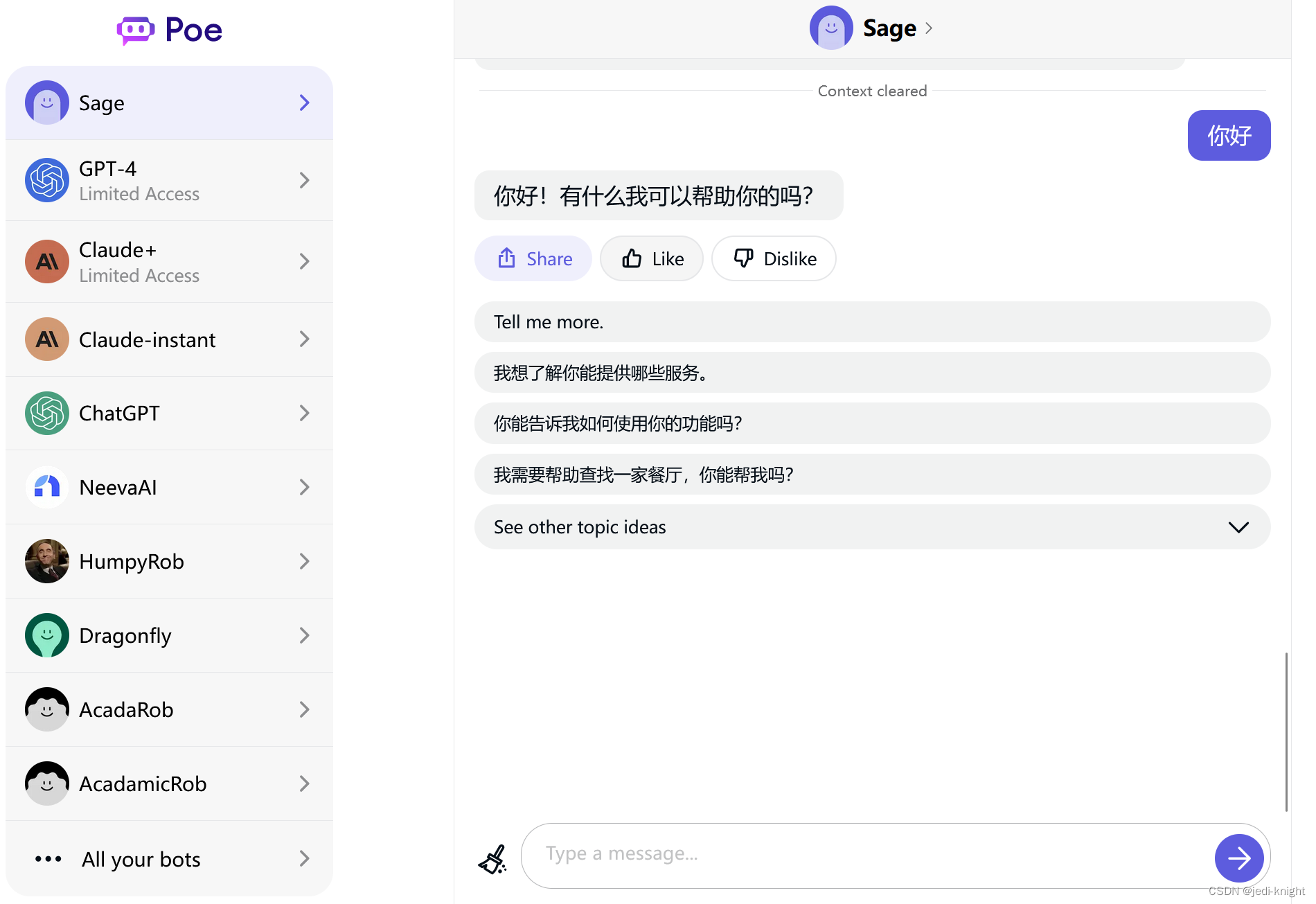The image size is (1316, 904).
Task: Click the Dragonfly name in the sidebar
Action: [125, 636]
